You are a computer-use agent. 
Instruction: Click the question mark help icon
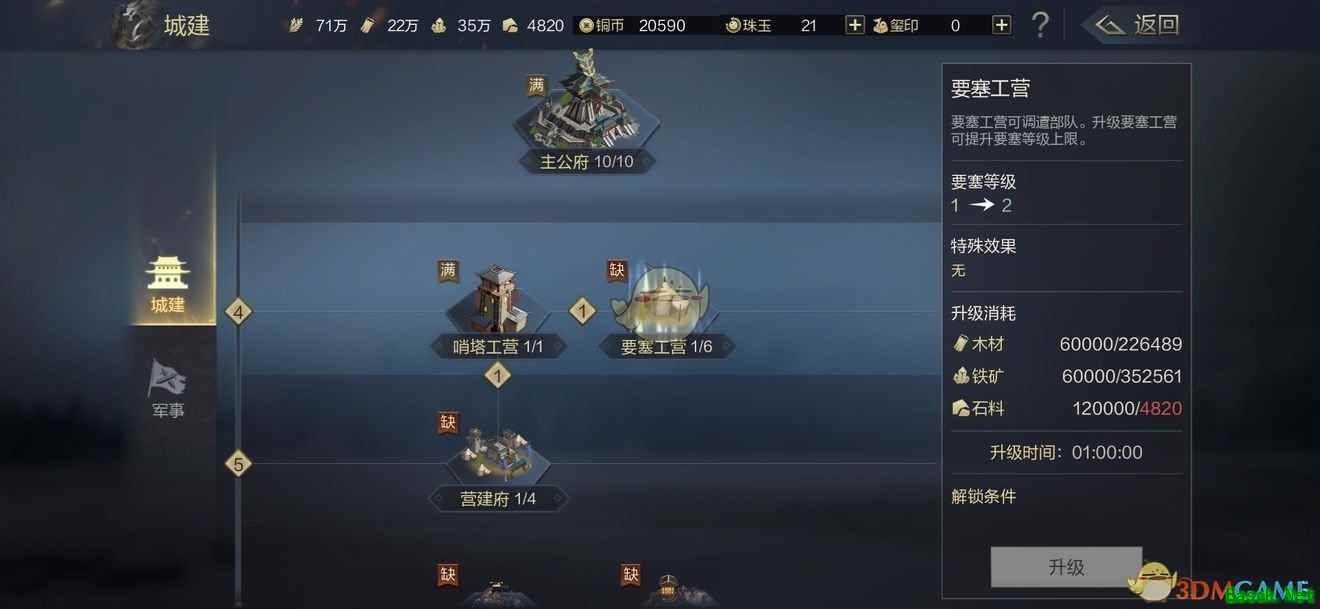(x=1040, y=25)
